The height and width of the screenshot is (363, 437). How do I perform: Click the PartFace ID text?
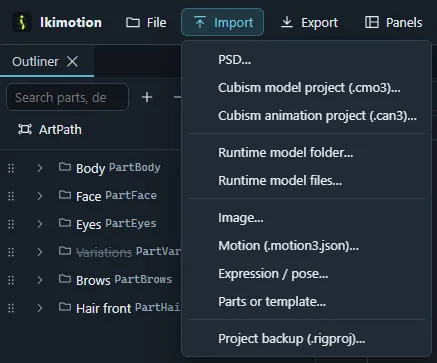(x=131, y=195)
